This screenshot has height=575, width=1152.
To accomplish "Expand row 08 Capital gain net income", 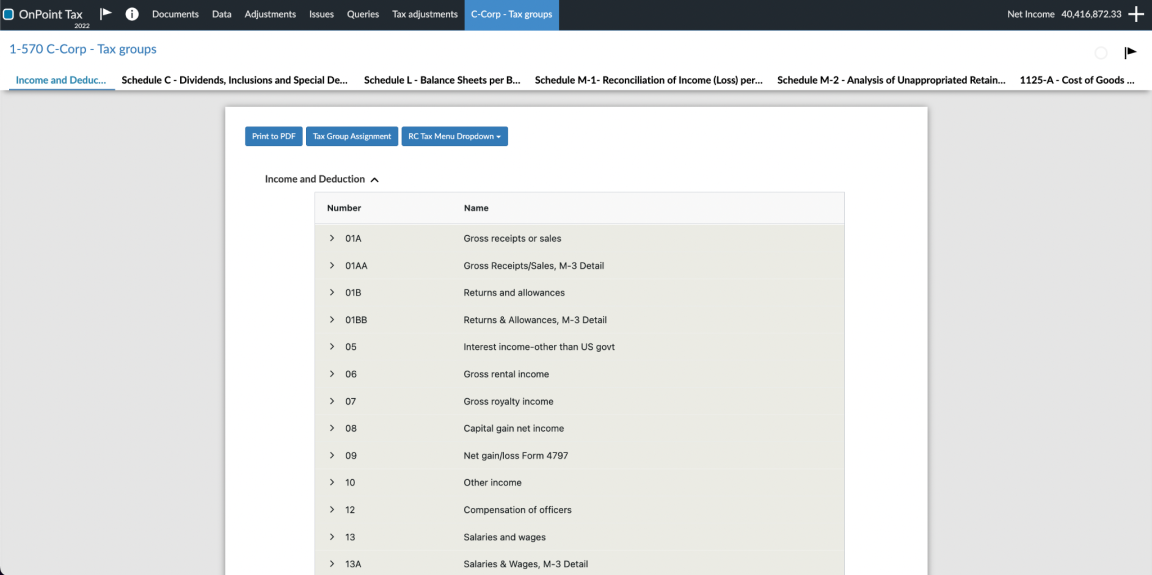I will coord(332,428).
